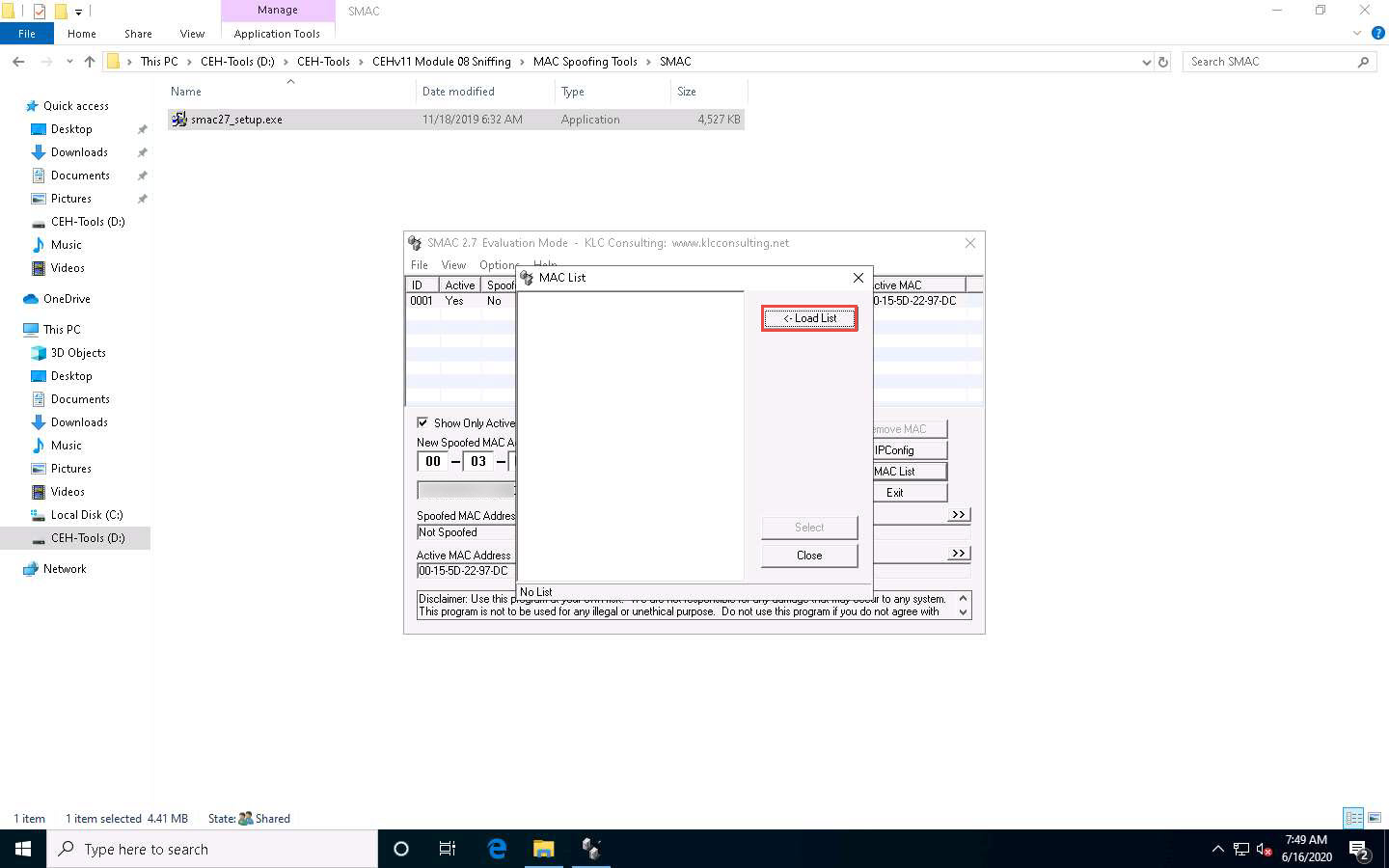The image size is (1389, 868).
Task: Open Options menu in SMAC window
Action: pos(498,265)
